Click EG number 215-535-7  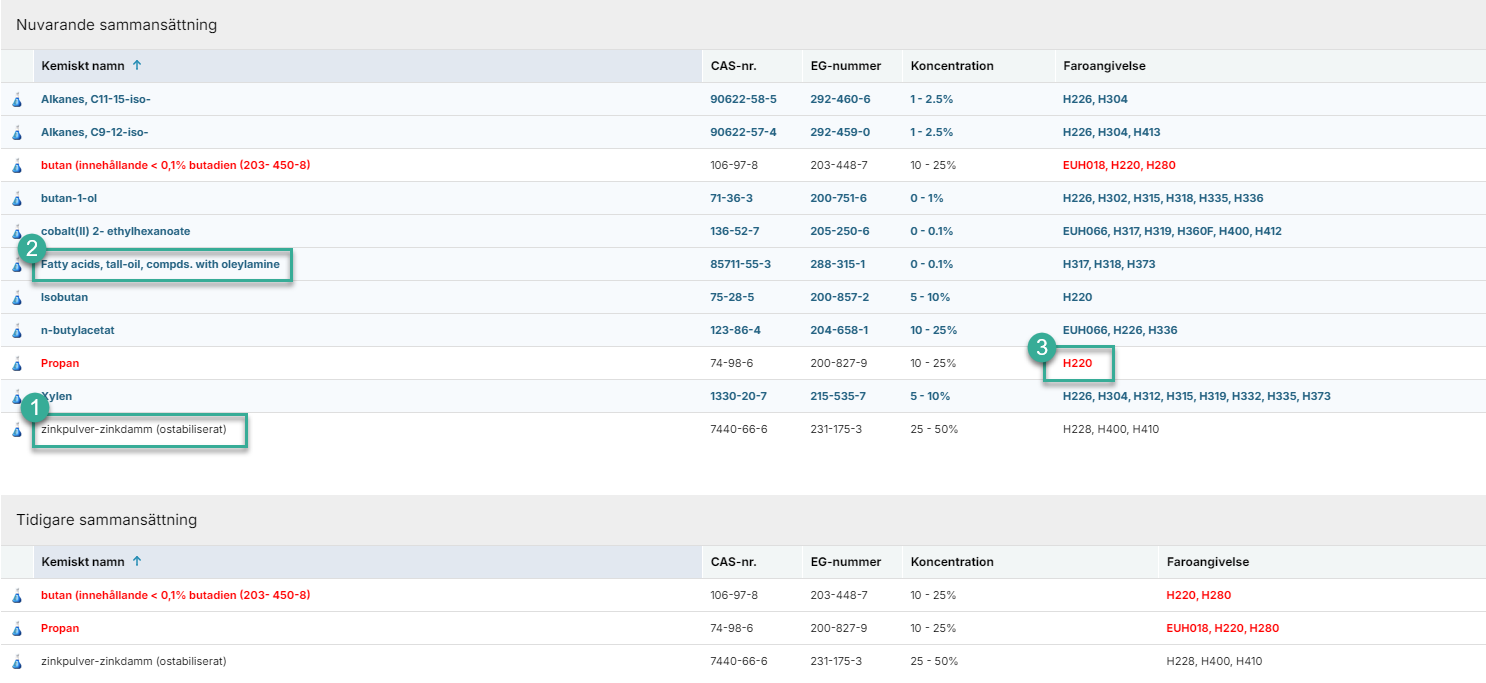(839, 397)
